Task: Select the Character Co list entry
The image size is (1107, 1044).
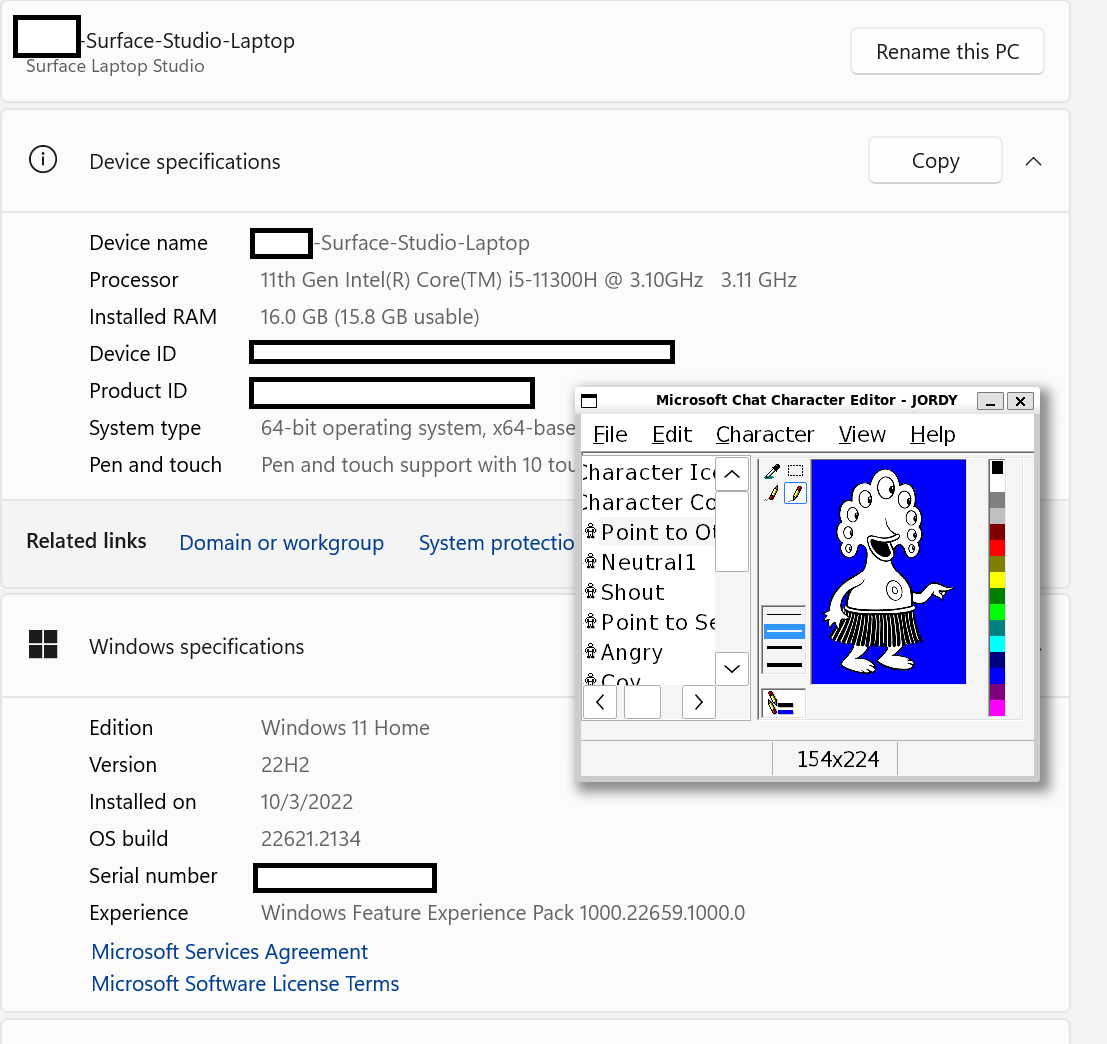Action: click(650, 502)
